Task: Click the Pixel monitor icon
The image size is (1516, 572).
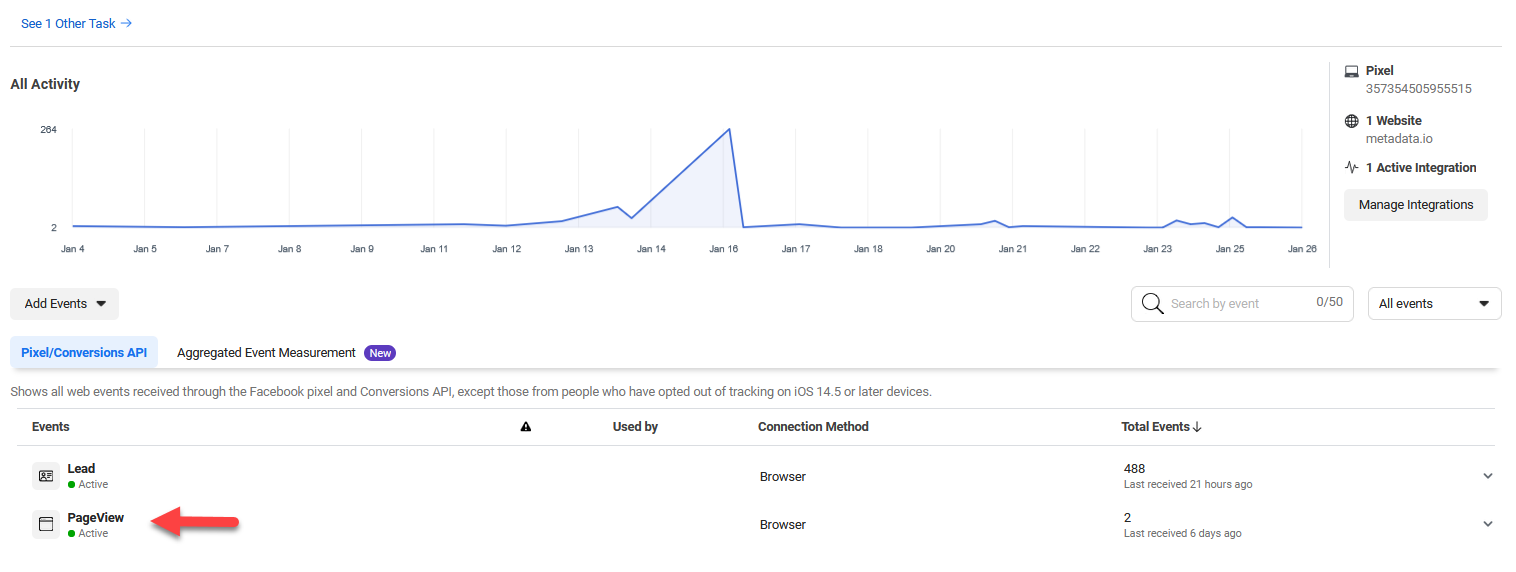Action: pos(1351,71)
